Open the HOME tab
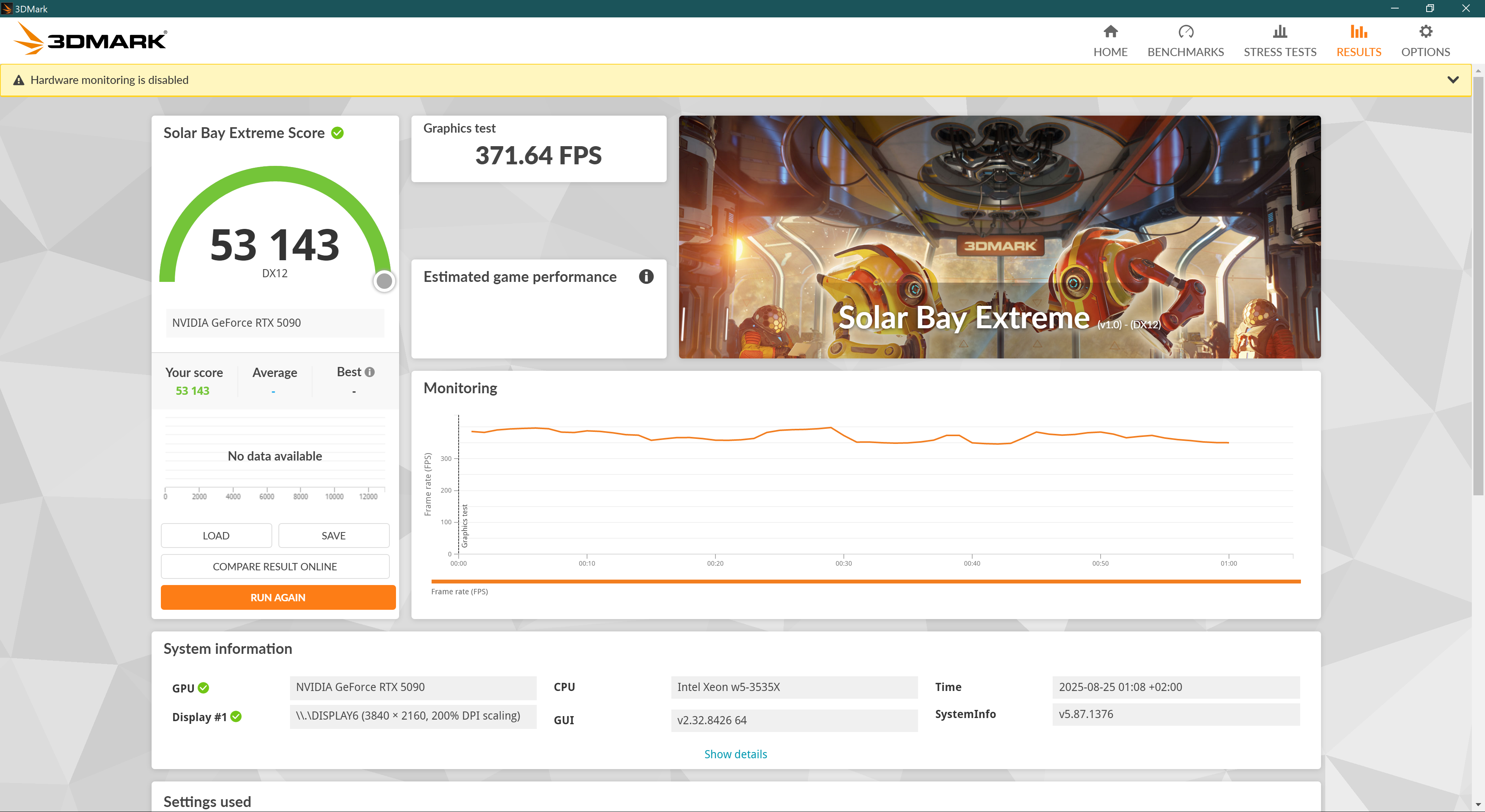 (1110, 41)
